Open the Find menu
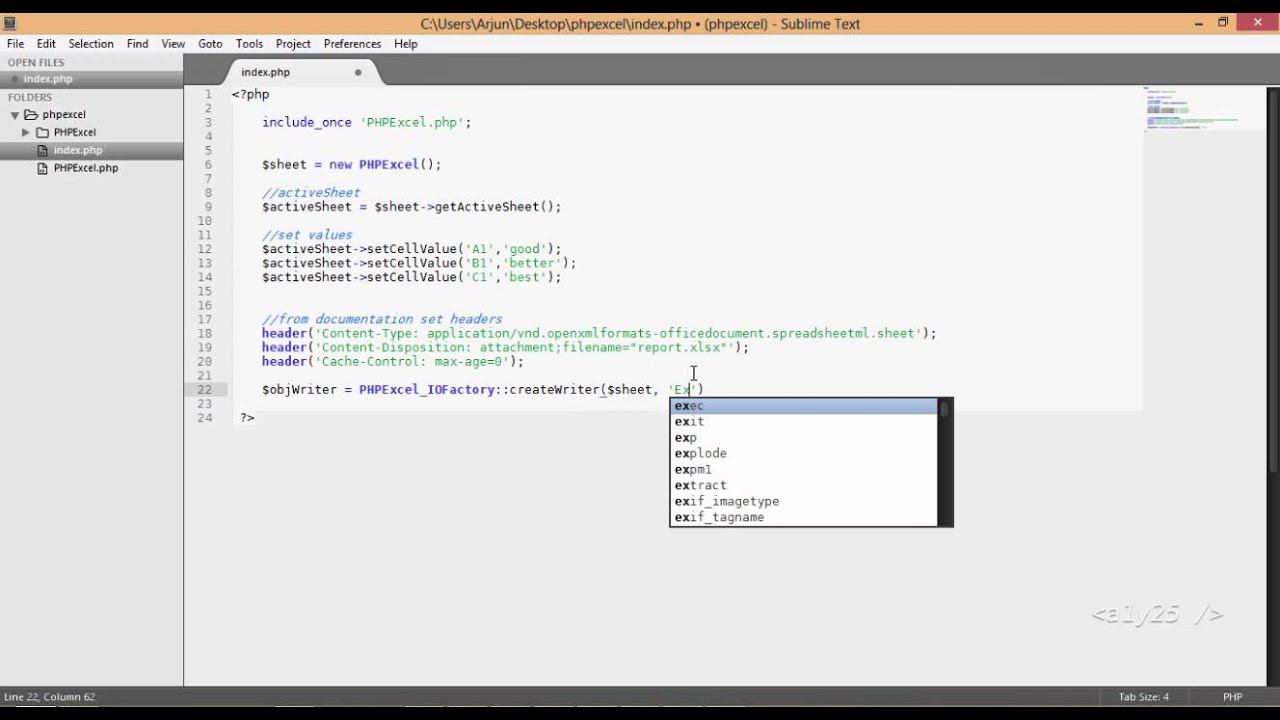 point(138,44)
